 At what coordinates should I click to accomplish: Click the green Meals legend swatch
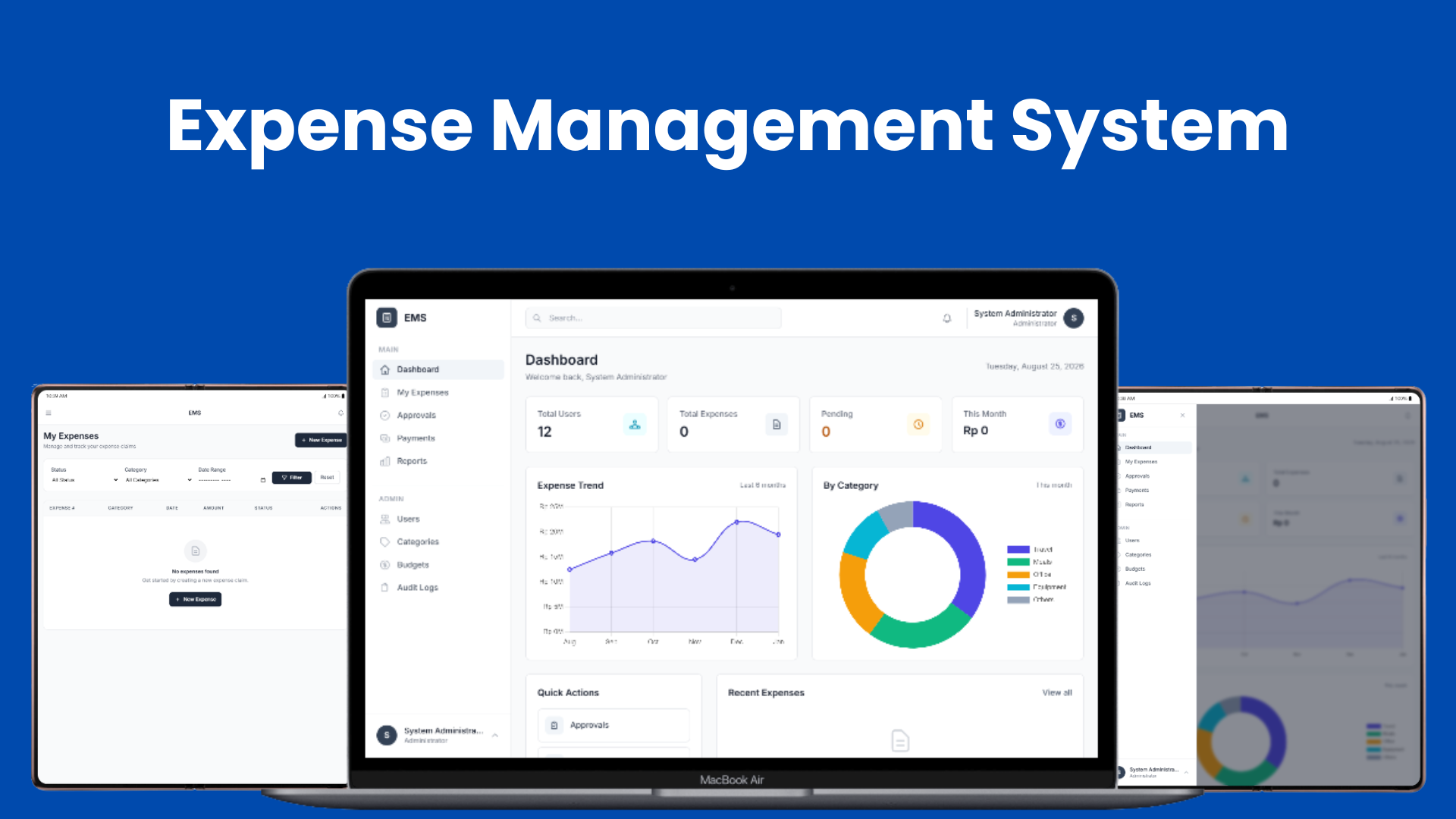coord(1018,563)
